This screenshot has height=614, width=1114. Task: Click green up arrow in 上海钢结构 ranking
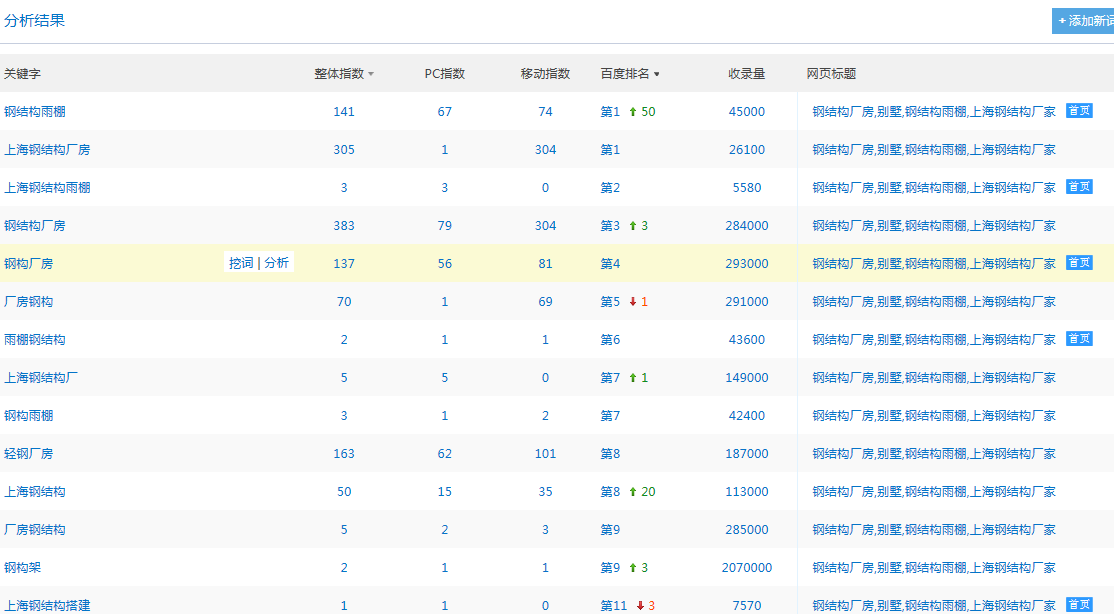(x=633, y=492)
